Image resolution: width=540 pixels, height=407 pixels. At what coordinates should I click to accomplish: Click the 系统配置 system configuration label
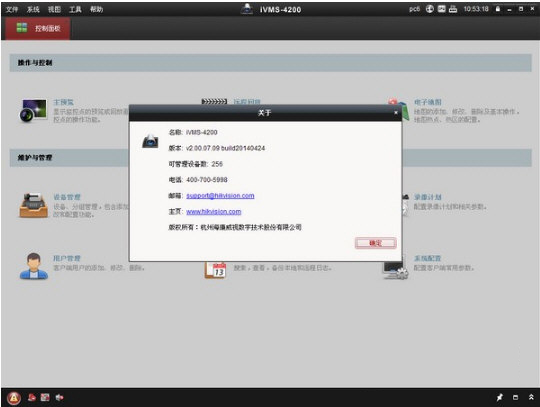[427, 258]
